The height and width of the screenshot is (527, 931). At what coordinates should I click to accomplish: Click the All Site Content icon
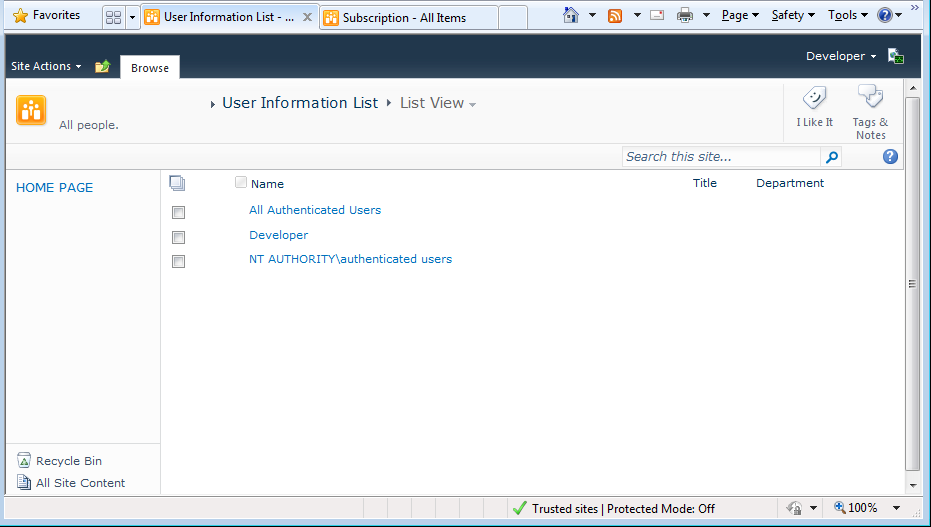24,482
